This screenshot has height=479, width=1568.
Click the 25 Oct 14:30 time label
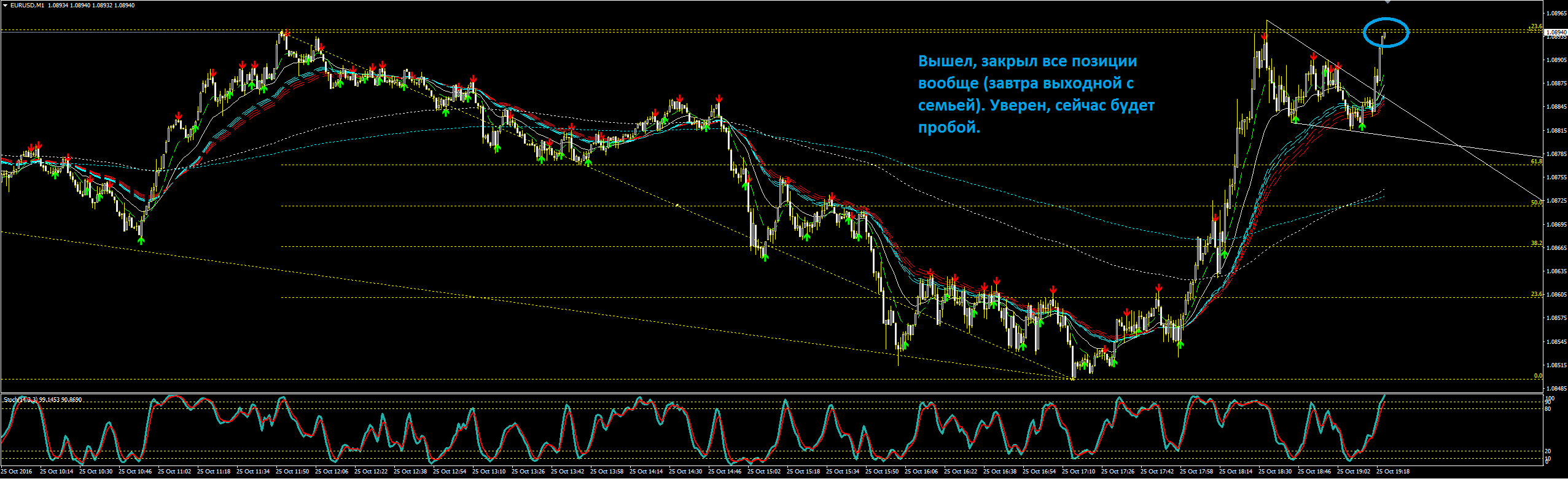click(686, 472)
